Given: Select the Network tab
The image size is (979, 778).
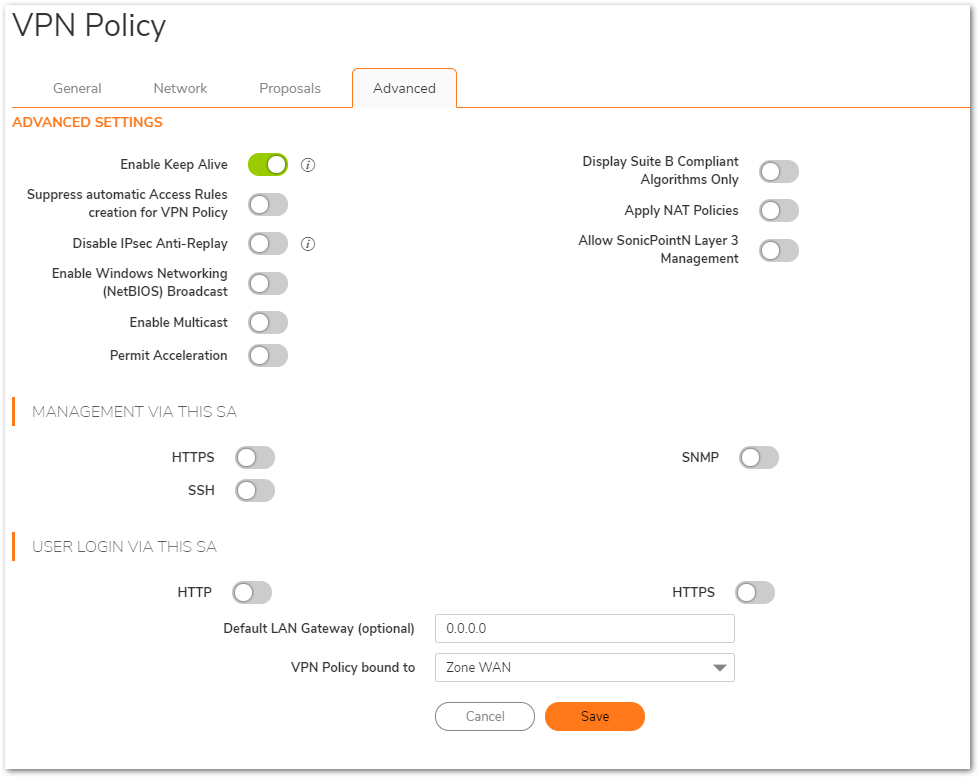Looking at the screenshot, I should point(180,88).
